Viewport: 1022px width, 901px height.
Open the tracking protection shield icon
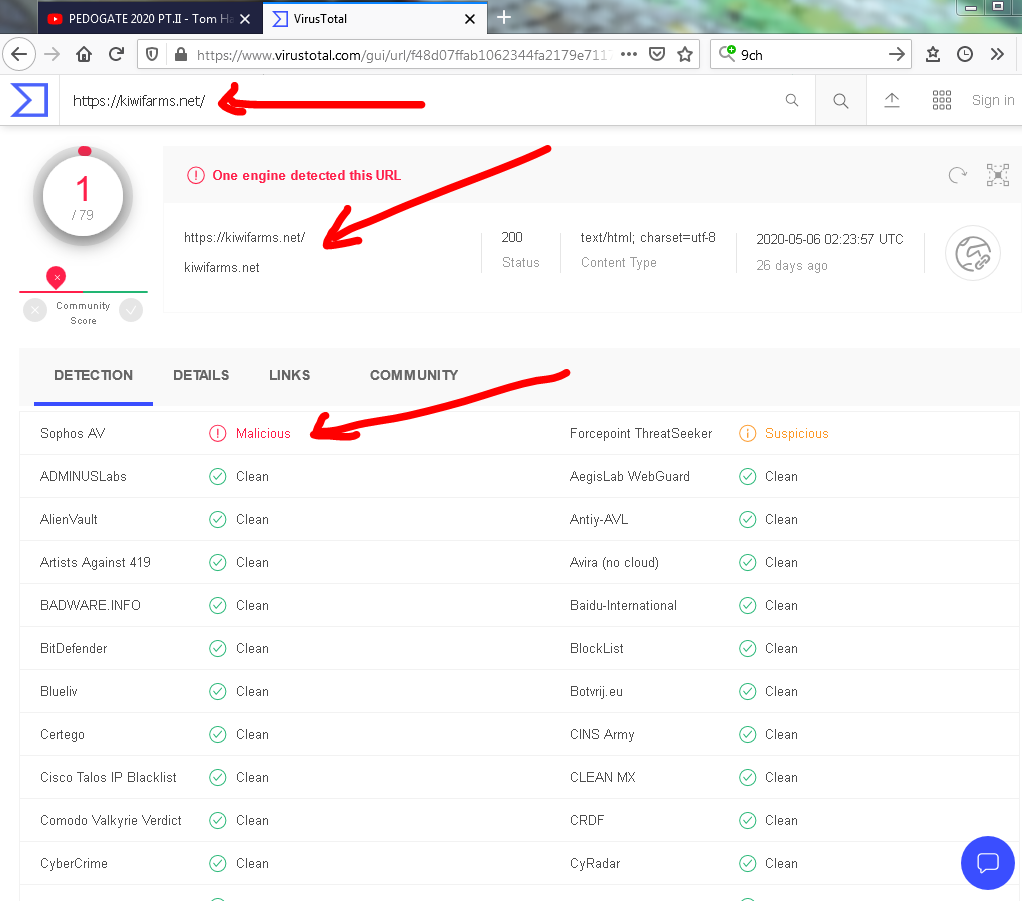click(x=152, y=54)
